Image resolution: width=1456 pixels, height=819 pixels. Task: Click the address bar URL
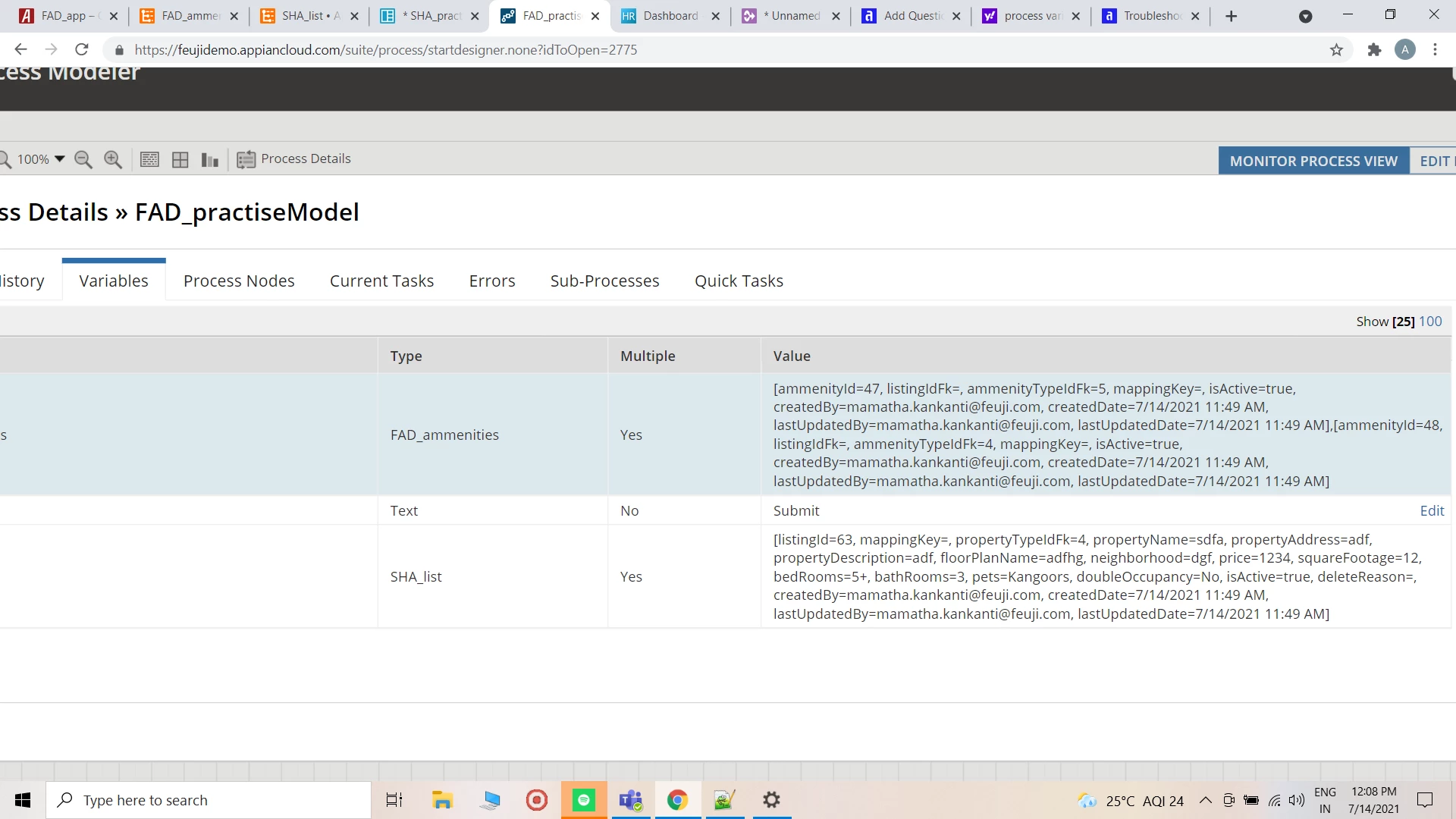385,50
